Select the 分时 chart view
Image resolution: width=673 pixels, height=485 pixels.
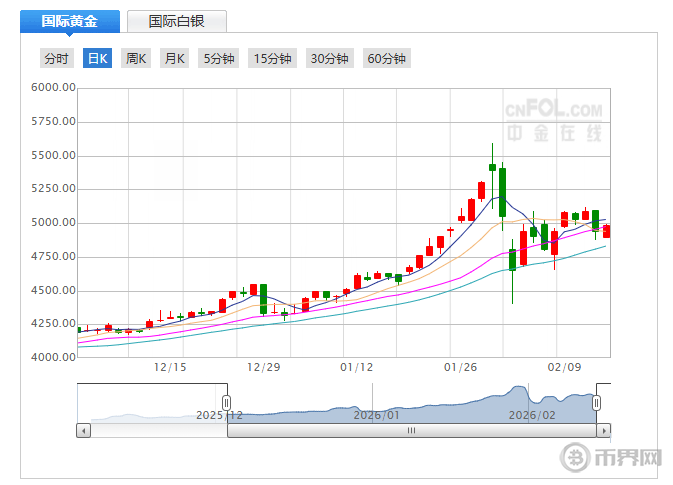[56, 59]
